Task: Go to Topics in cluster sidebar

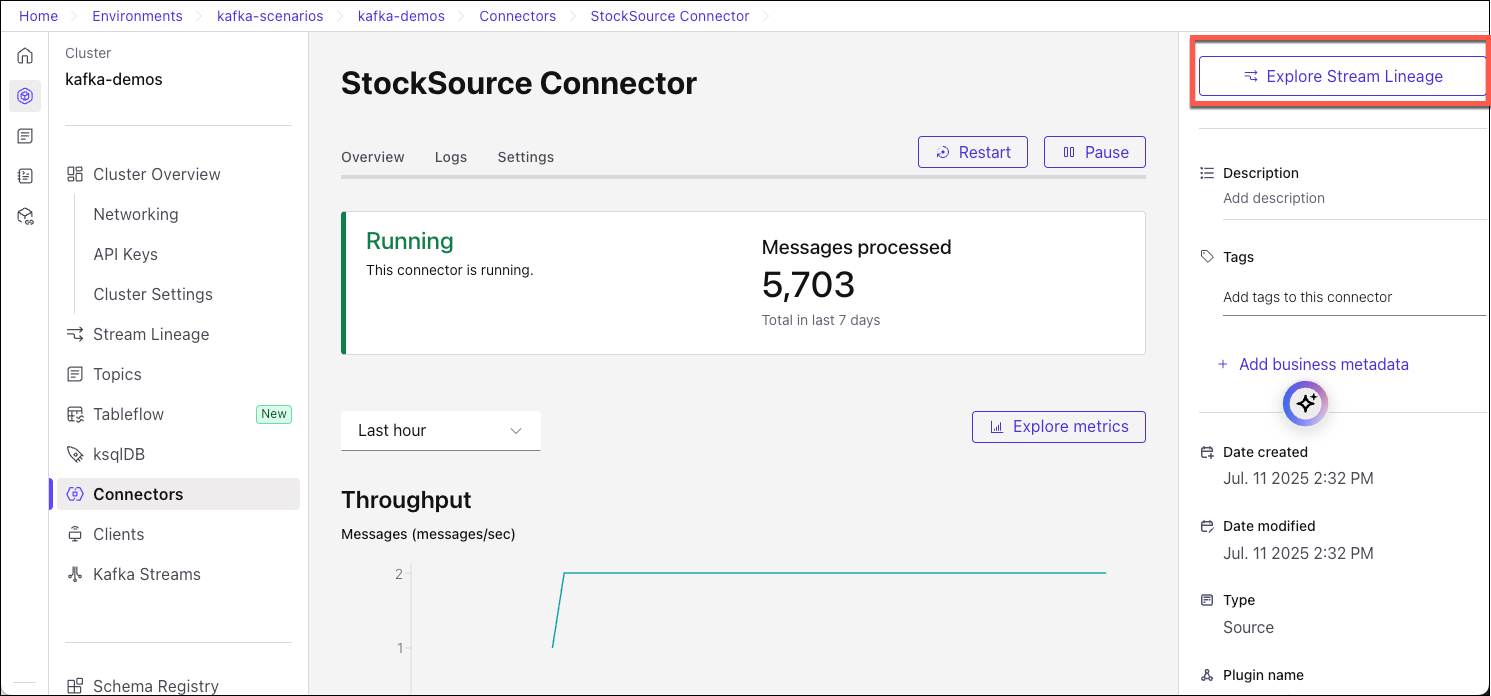Action: coord(117,374)
